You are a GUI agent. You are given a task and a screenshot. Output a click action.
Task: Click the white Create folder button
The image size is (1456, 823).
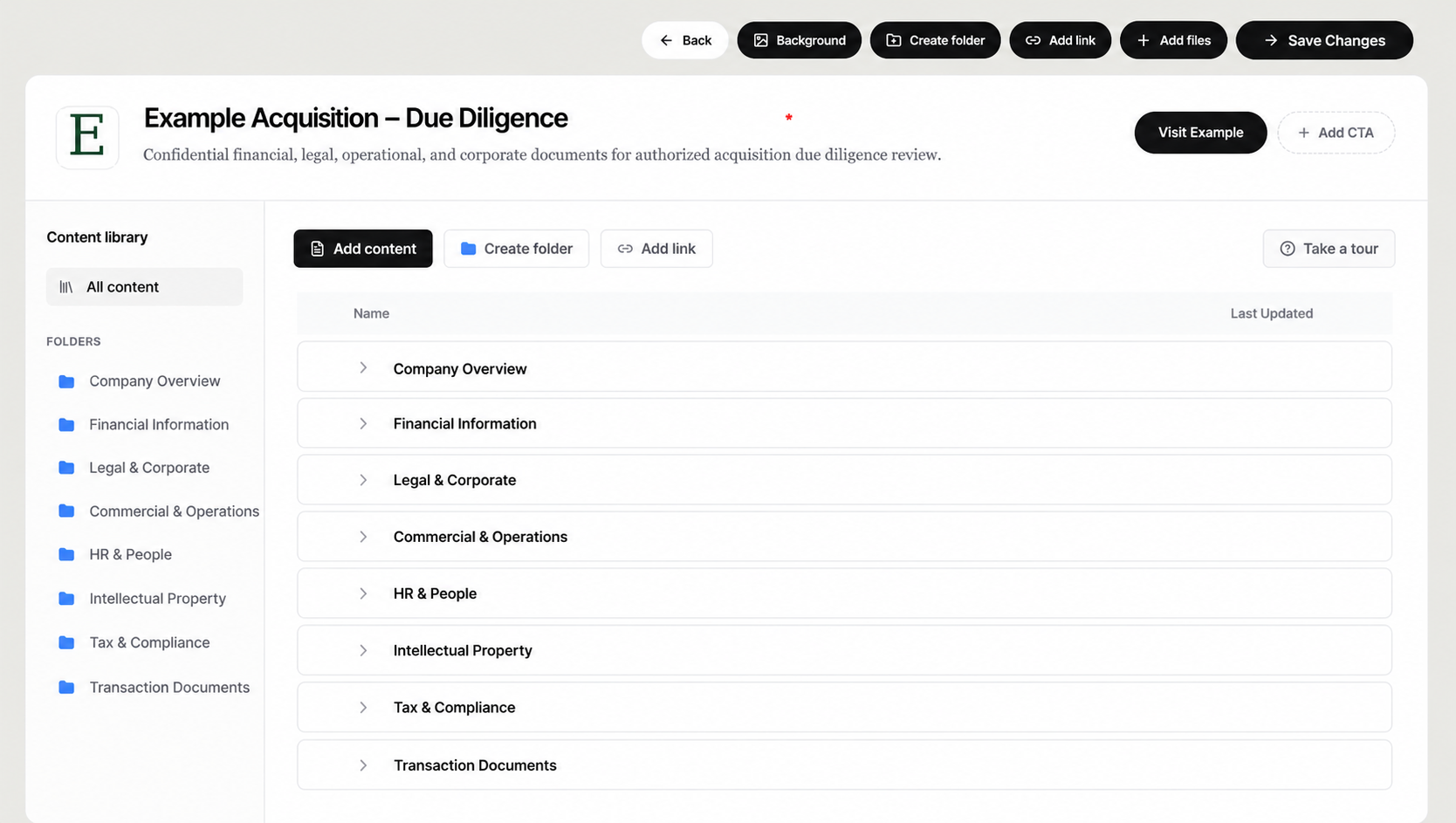[x=517, y=249]
